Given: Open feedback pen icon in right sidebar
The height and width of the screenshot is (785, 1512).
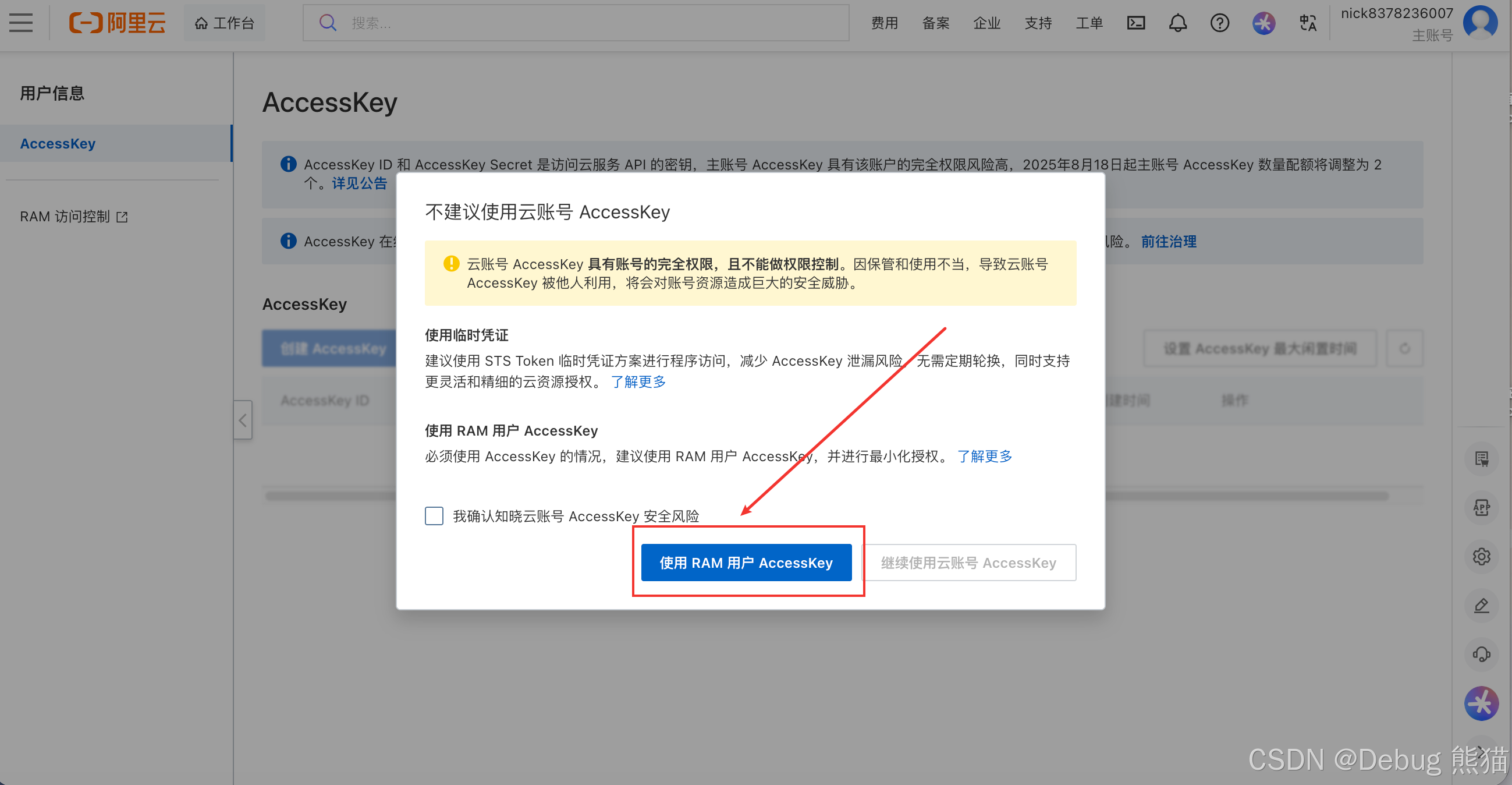Looking at the screenshot, I should point(1482,605).
